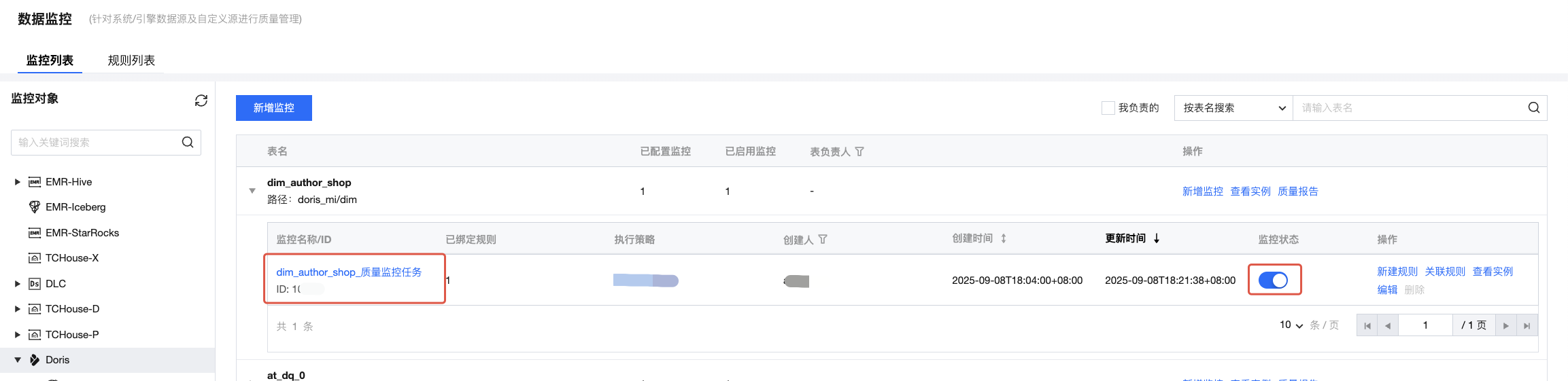Toggle the 监控状态 switch off
This screenshot has width=1568, height=381.
pos(1273,280)
